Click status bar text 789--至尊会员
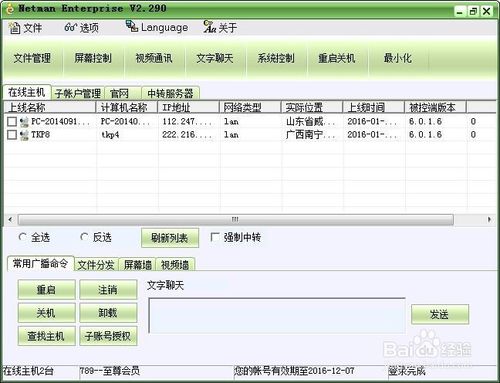The height and width of the screenshot is (383, 500). pyautogui.click(x=110, y=371)
